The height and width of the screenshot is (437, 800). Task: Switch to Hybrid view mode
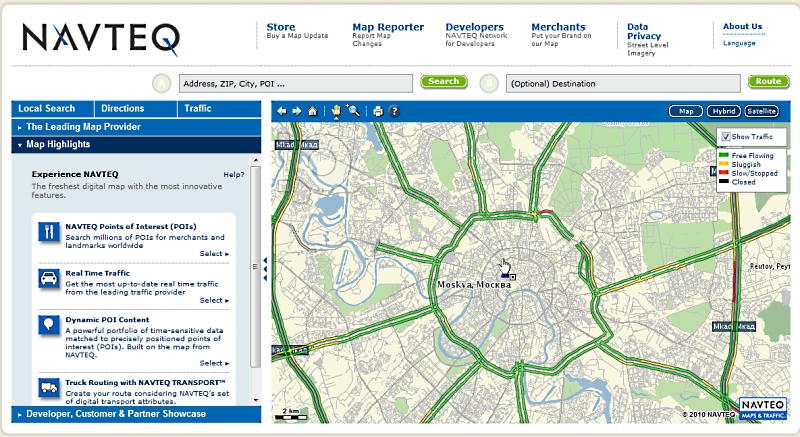[x=723, y=111]
